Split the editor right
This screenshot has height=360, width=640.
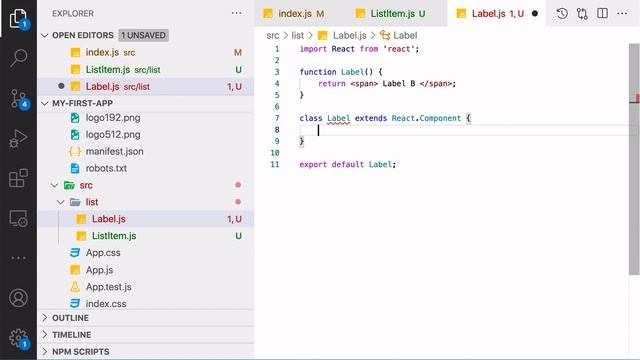pos(602,13)
